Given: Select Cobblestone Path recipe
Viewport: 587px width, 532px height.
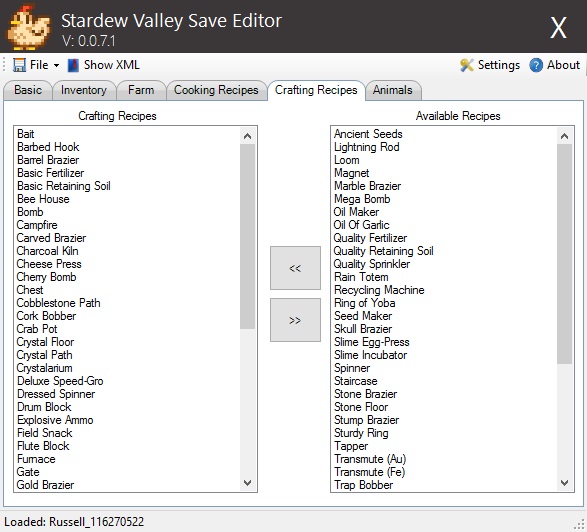Looking at the screenshot, I should tap(58, 303).
